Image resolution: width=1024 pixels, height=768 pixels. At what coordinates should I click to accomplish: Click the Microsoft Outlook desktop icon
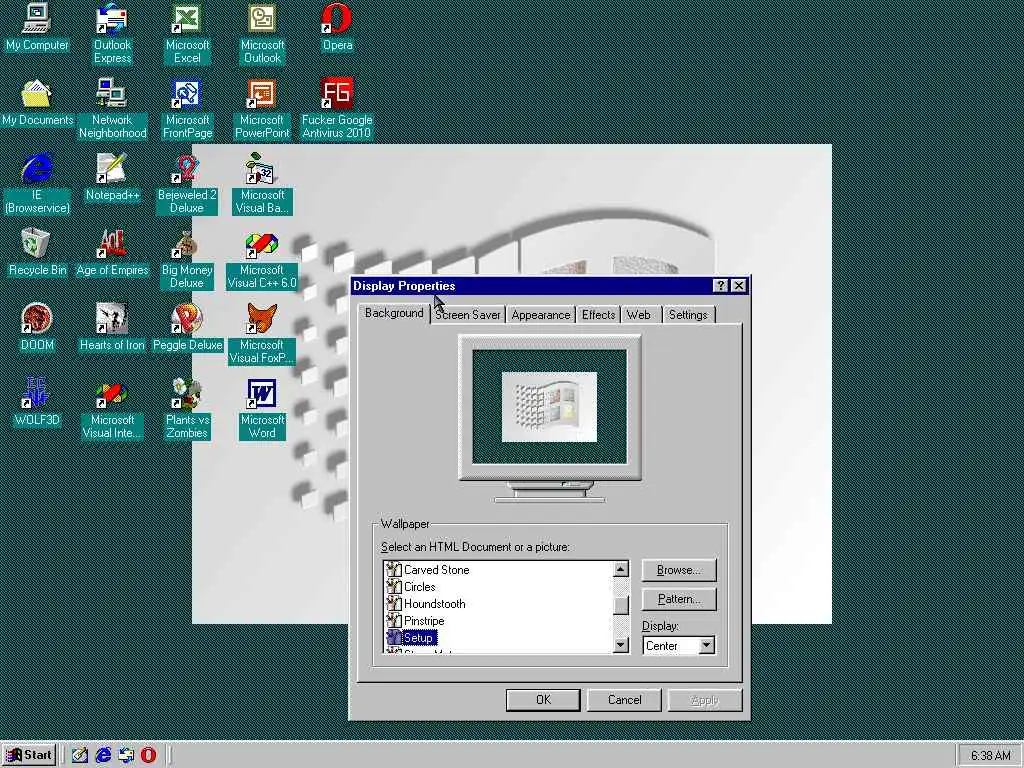pos(262,33)
